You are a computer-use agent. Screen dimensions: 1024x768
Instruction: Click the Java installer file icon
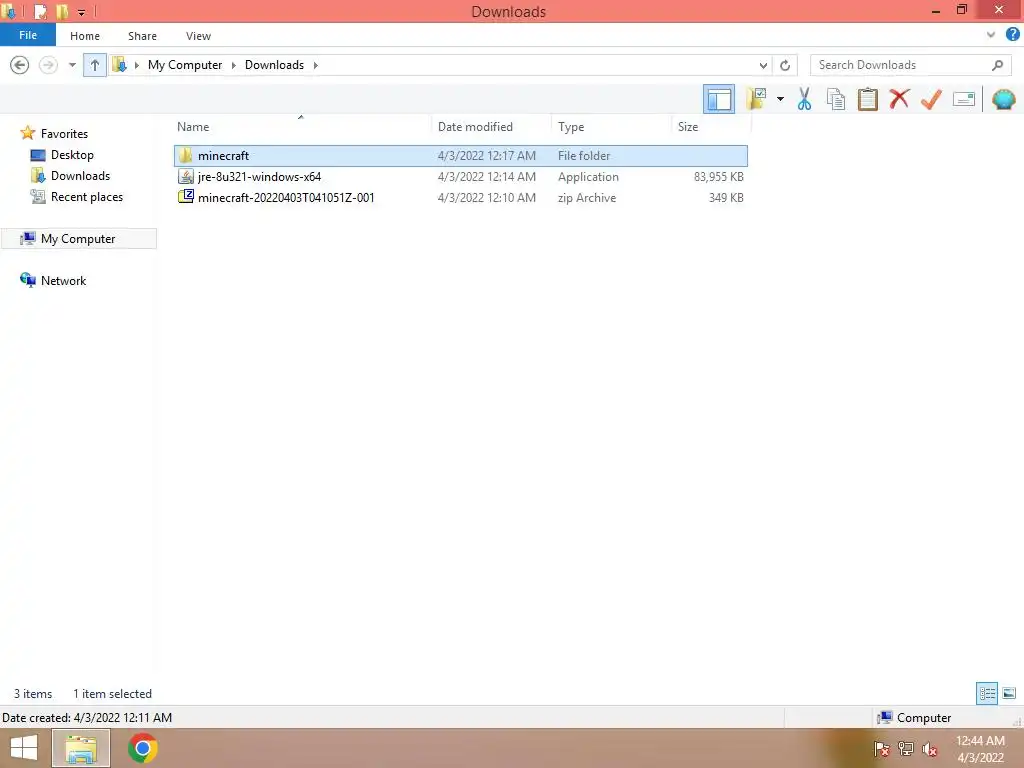pos(186,176)
